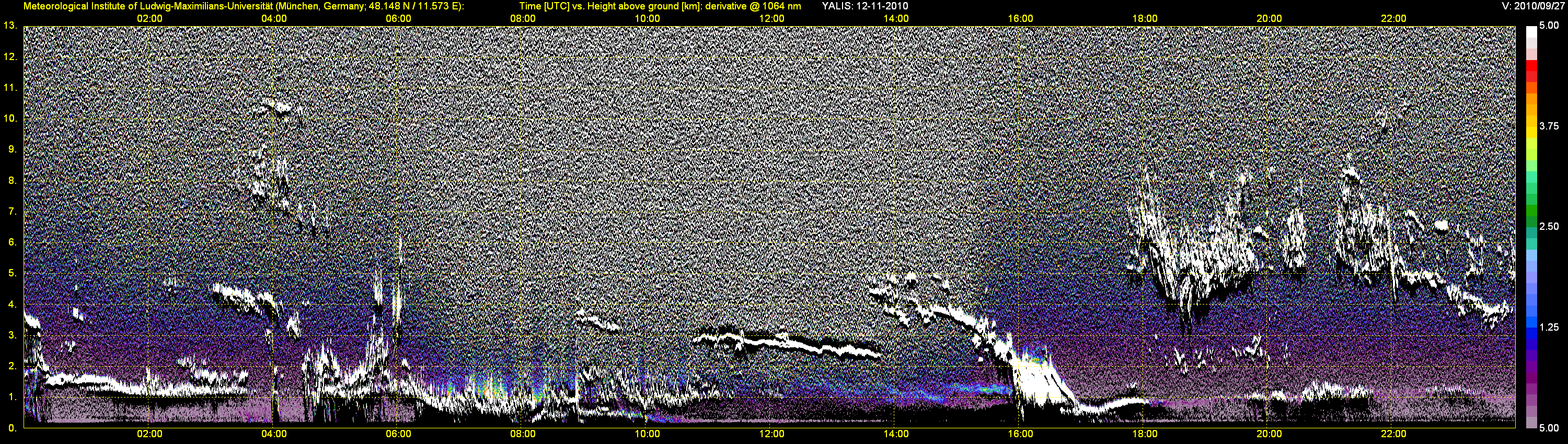The image size is (1568, 444).
Task: Click the '7.' height axis label
Action: coord(12,211)
